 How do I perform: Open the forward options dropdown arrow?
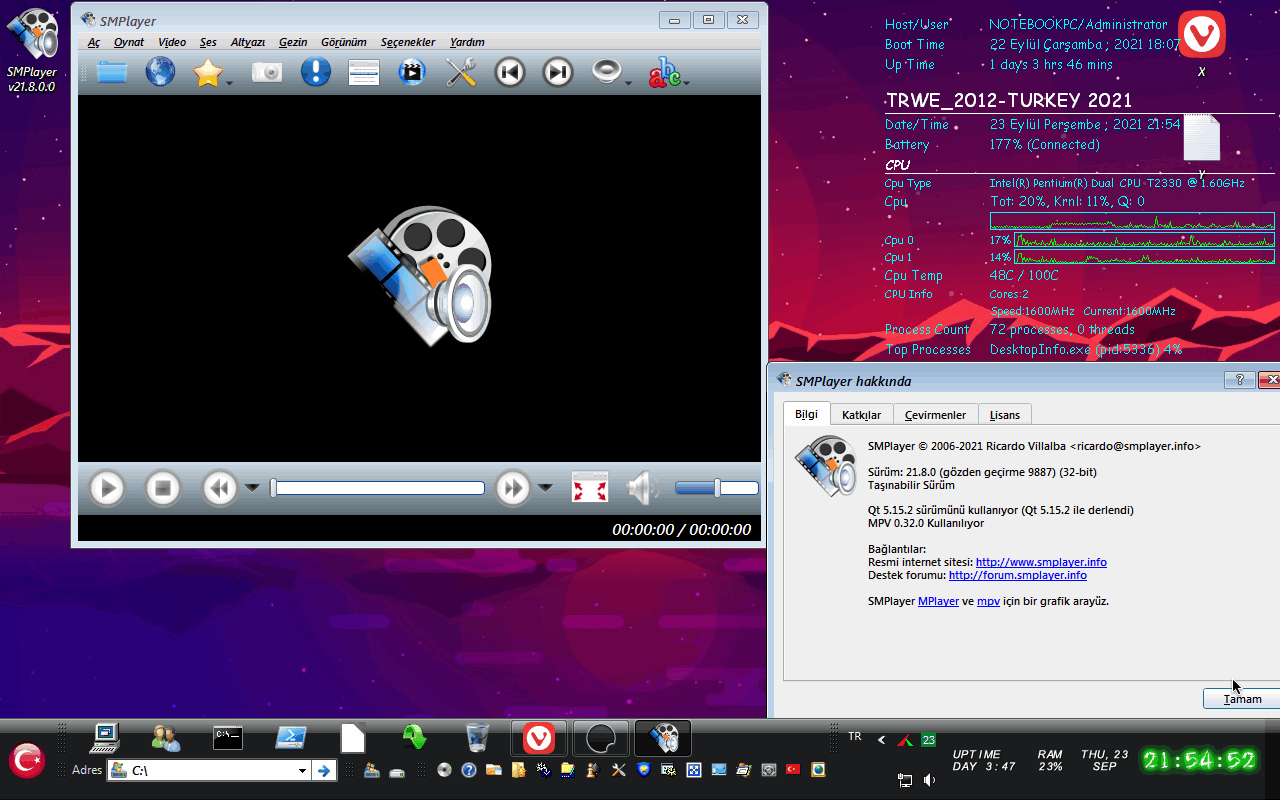545,488
